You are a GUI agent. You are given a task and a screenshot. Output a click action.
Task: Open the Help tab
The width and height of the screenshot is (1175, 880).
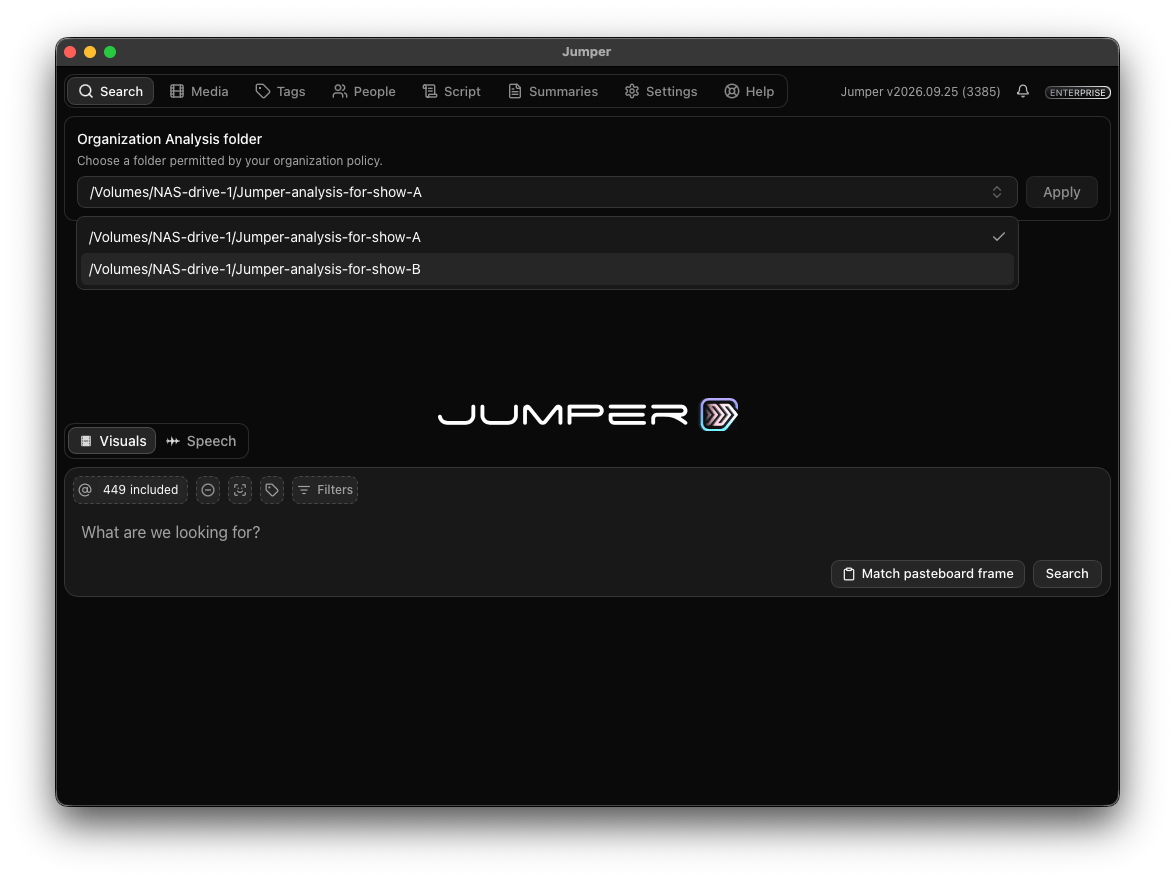coord(749,91)
